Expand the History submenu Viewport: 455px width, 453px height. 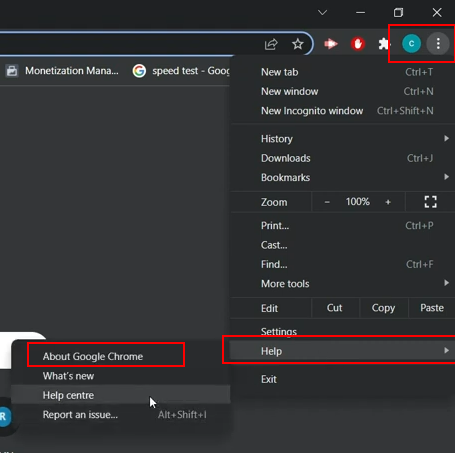(x=343, y=139)
